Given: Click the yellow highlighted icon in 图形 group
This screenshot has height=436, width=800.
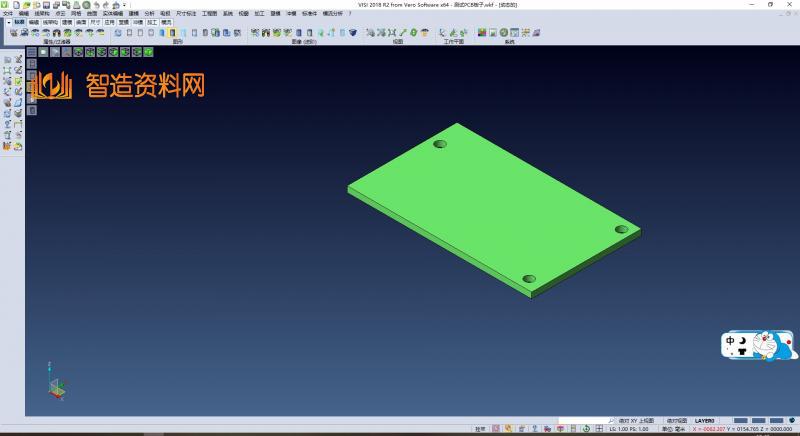Looking at the screenshot, I should click(x=172, y=33).
